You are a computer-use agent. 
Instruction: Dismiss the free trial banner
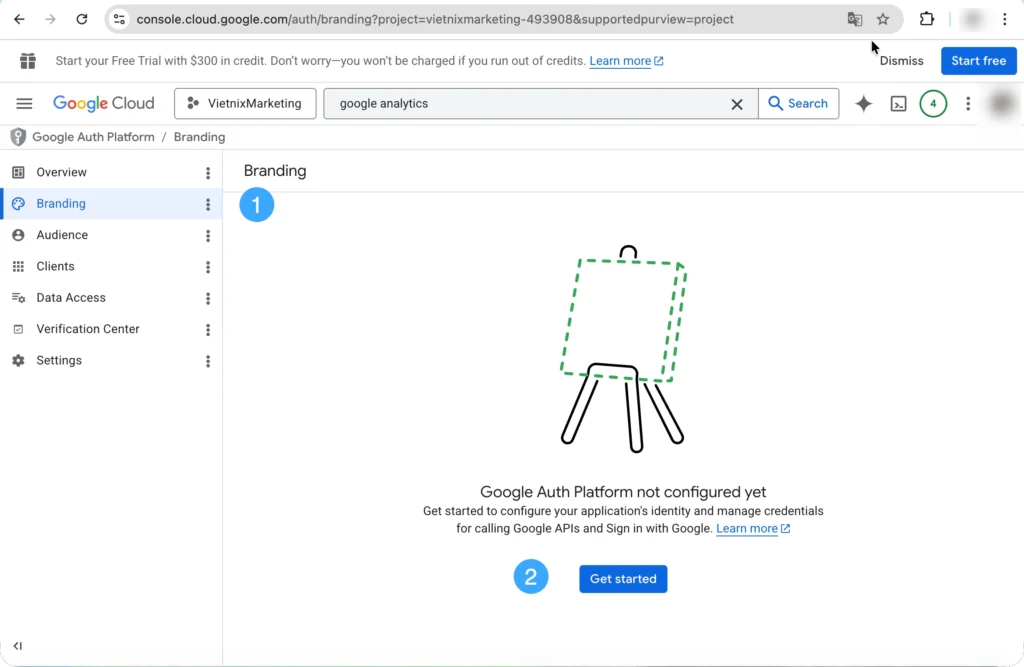point(901,61)
